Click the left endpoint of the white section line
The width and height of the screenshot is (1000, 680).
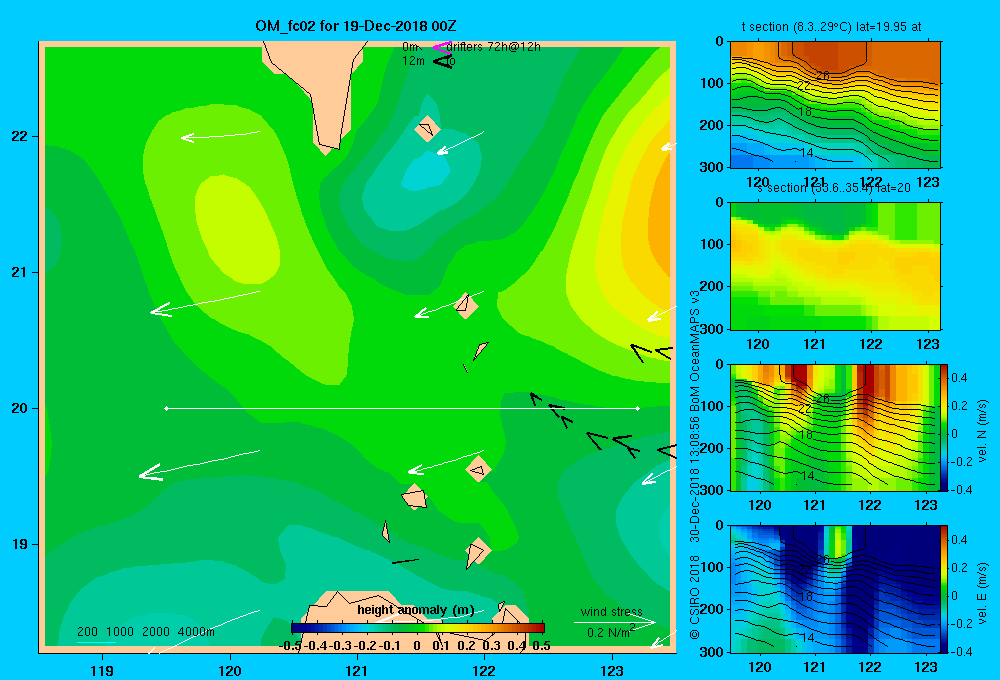pos(166,408)
